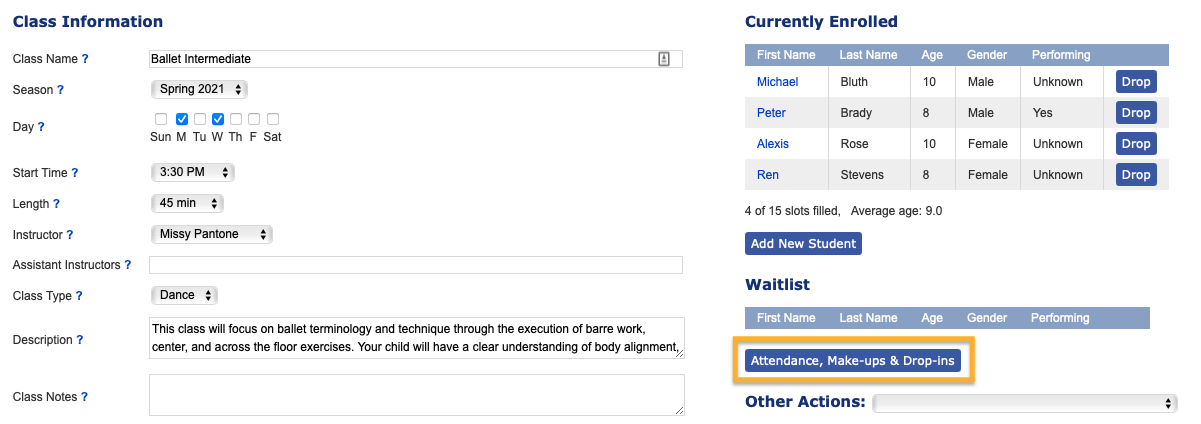The width and height of the screenshot is (1201, 424).
Task: Click the help icon next to Instructor
Action: [70, 235]
